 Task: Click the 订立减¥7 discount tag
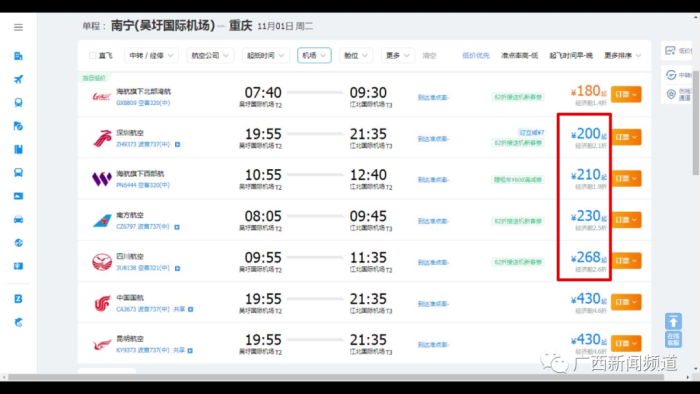coord(531,133)
